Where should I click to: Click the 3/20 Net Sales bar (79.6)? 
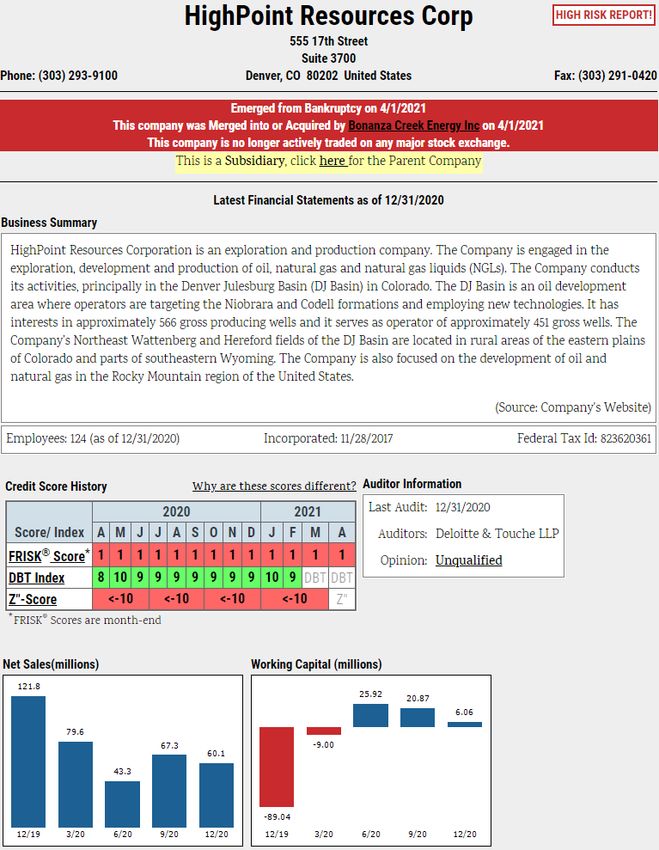pos(75,784)
